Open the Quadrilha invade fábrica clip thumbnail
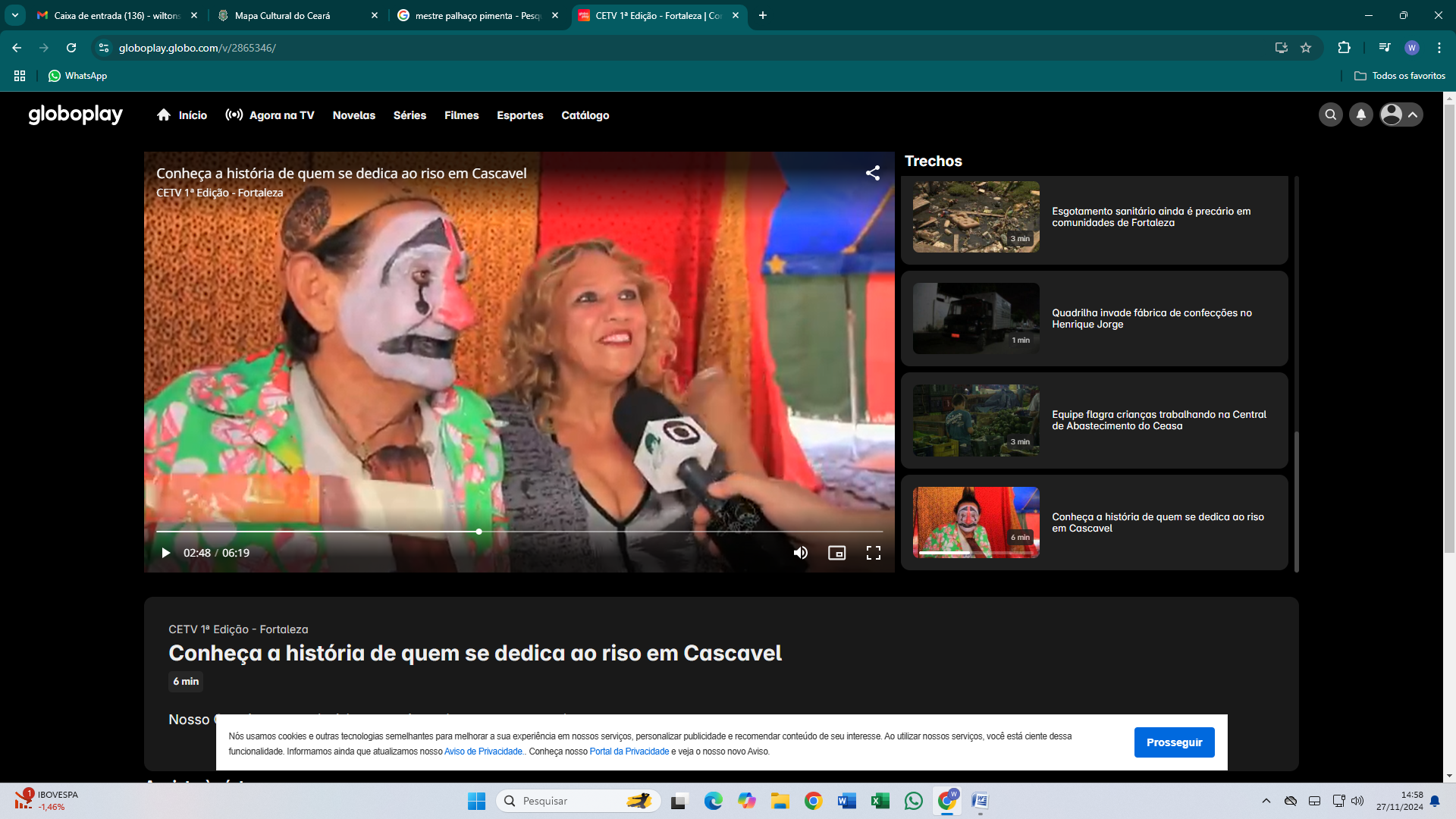 coord(976,318)
